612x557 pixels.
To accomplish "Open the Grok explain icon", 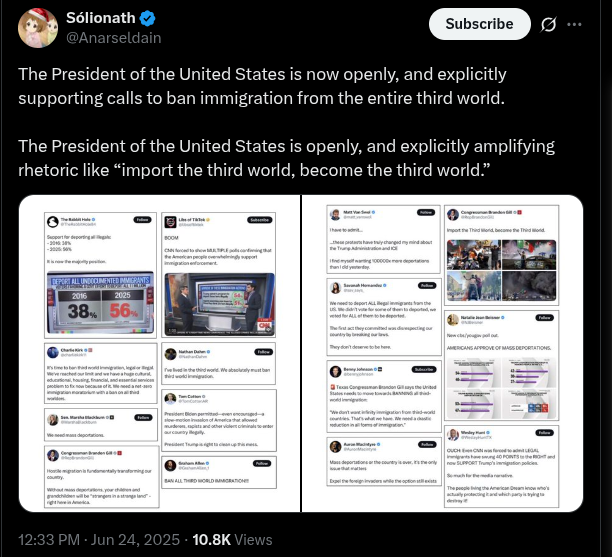I will (548, 25).
